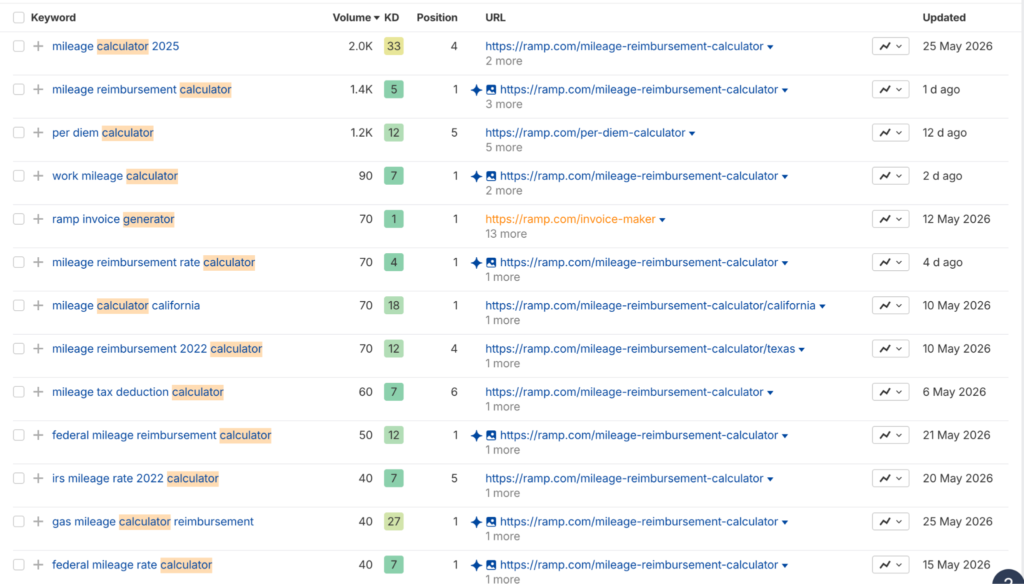This screenshot has height=584, width=1024.
Task: Click the URL column header
Action: pos(495,18)
